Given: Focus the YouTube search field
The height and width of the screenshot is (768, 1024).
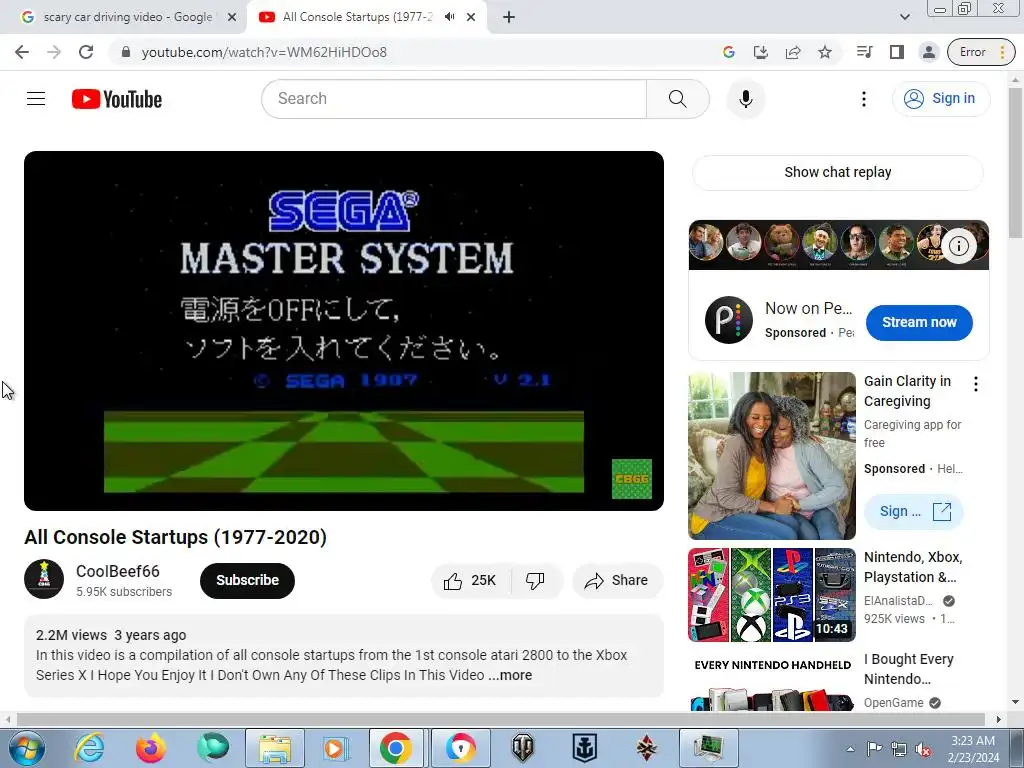Looking at the screenshot, I should coord(454,99).
